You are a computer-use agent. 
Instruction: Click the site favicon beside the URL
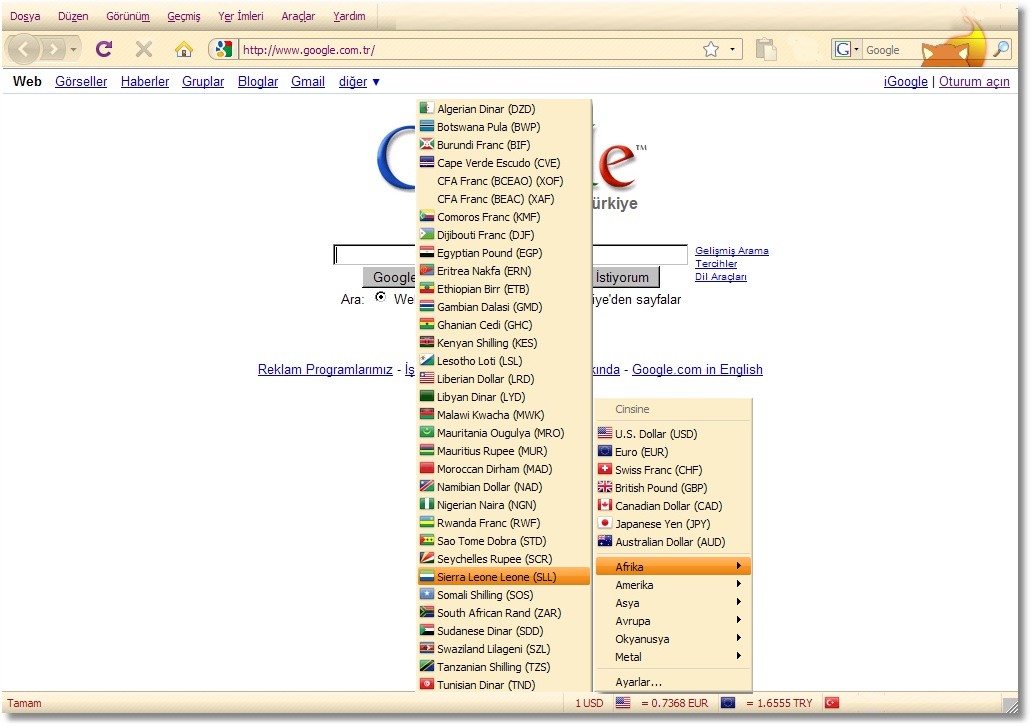pos(224,49)
